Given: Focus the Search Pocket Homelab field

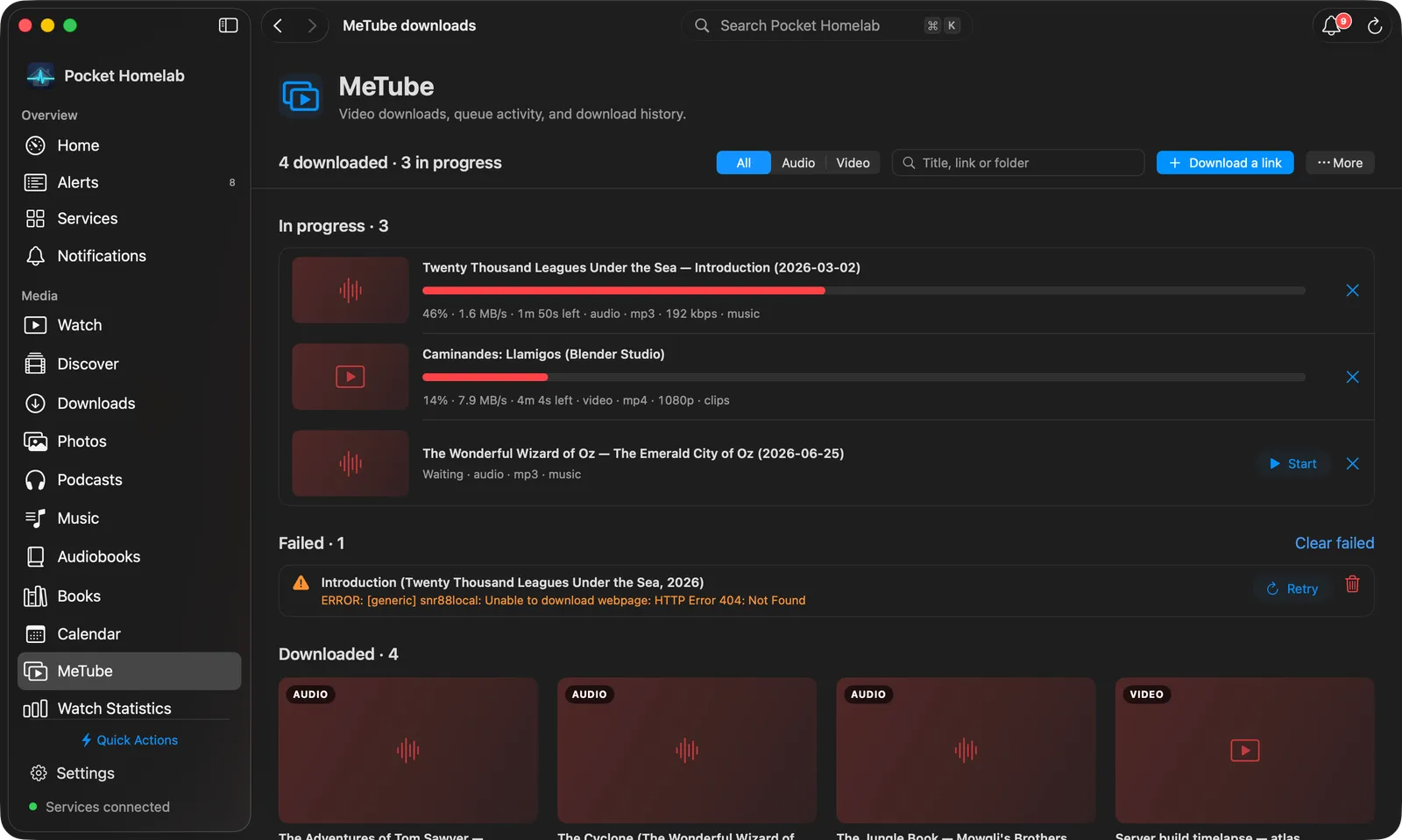Looking at the screenshot, I should point(826,25).
